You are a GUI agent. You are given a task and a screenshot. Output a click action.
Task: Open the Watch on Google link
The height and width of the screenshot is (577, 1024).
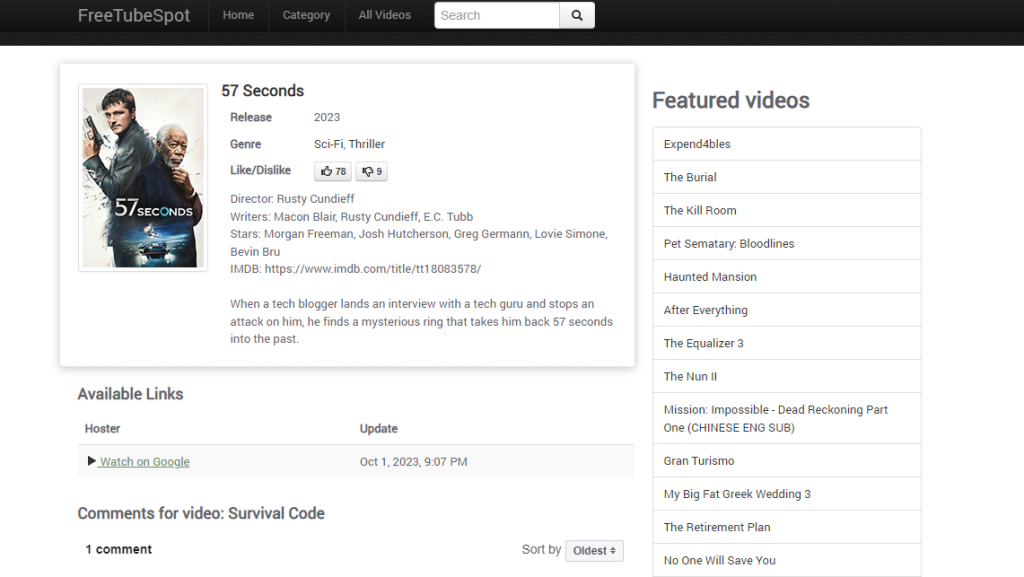[x=144, y=461]
